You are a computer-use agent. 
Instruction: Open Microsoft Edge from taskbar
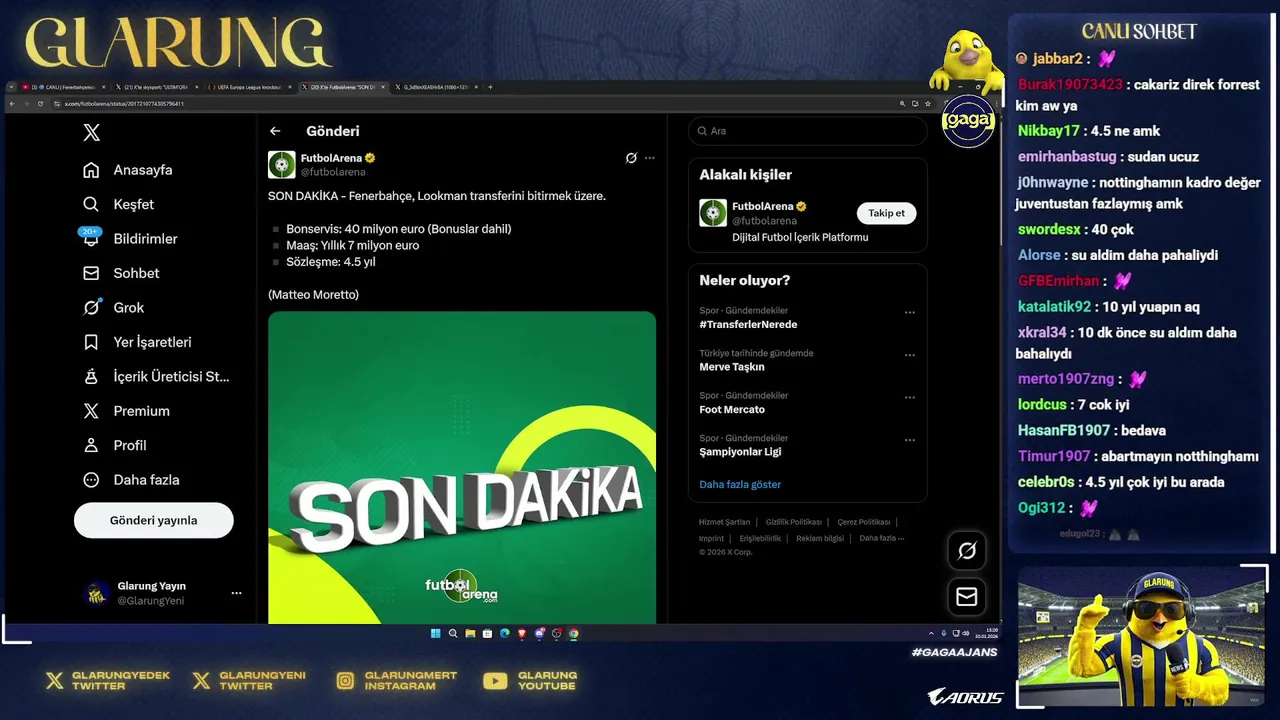click(504, 633)
